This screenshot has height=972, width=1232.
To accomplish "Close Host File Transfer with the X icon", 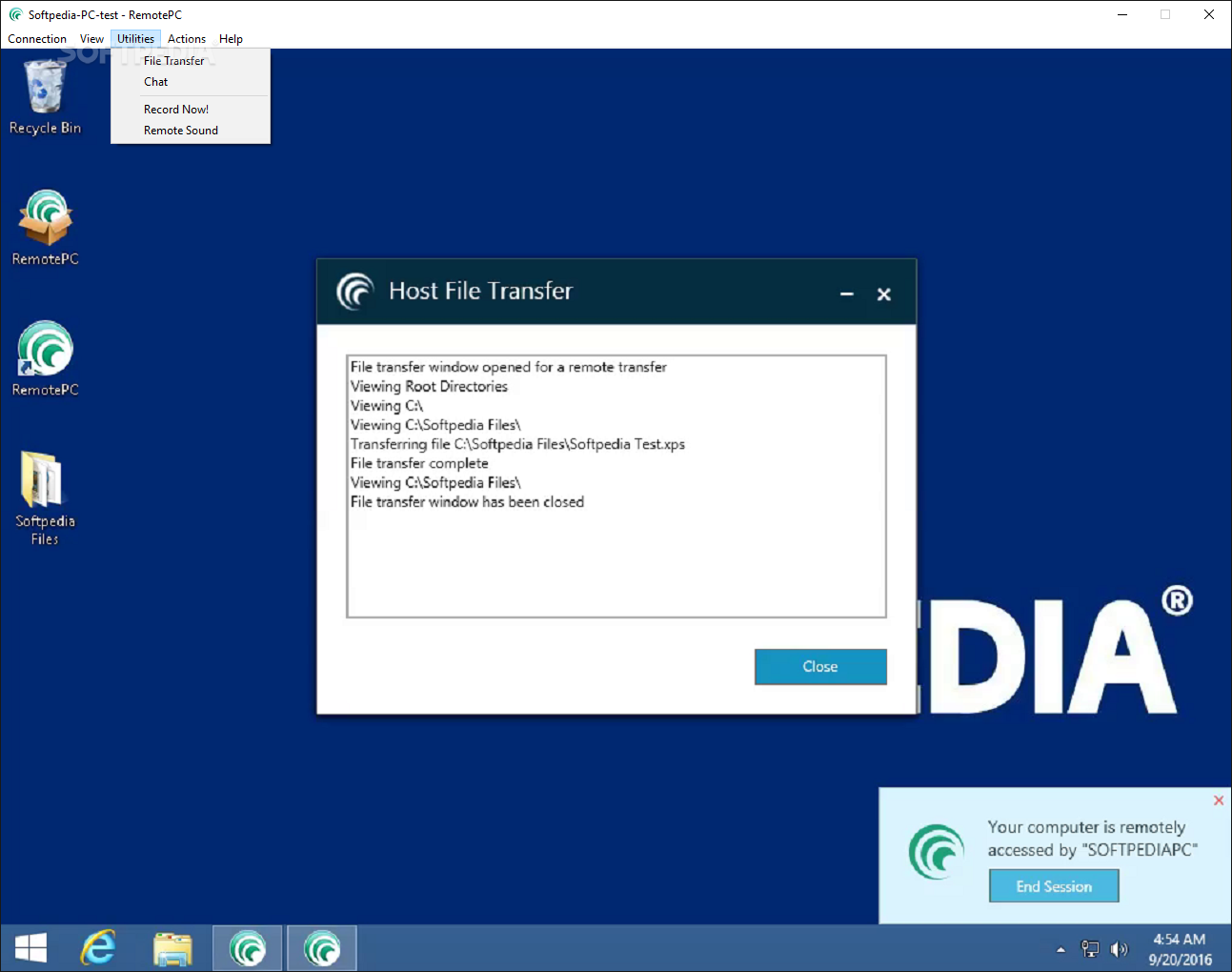I will click(884, 294).
